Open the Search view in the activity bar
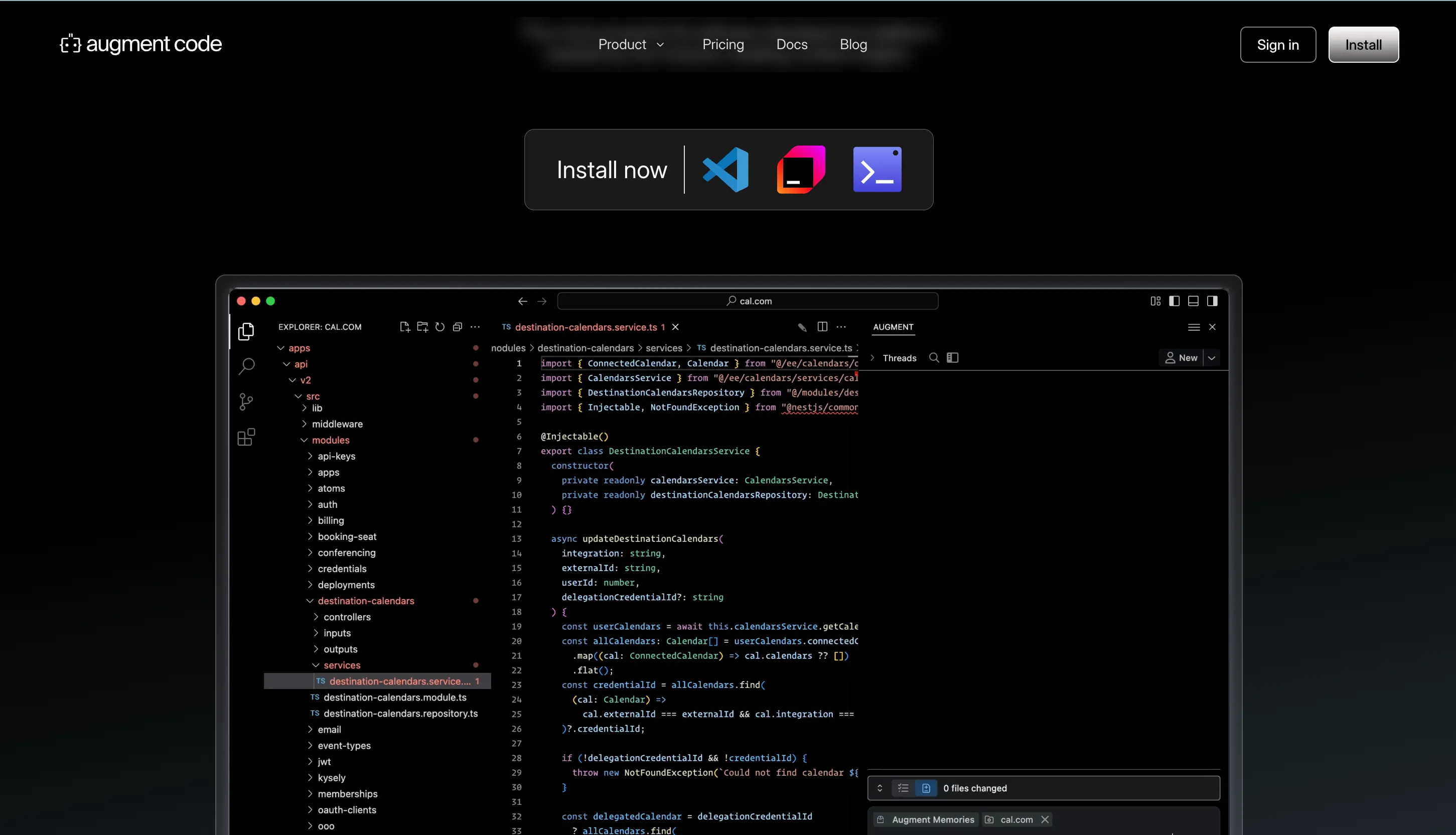The width and height of the screenshot is (1456, 835). 246,366
